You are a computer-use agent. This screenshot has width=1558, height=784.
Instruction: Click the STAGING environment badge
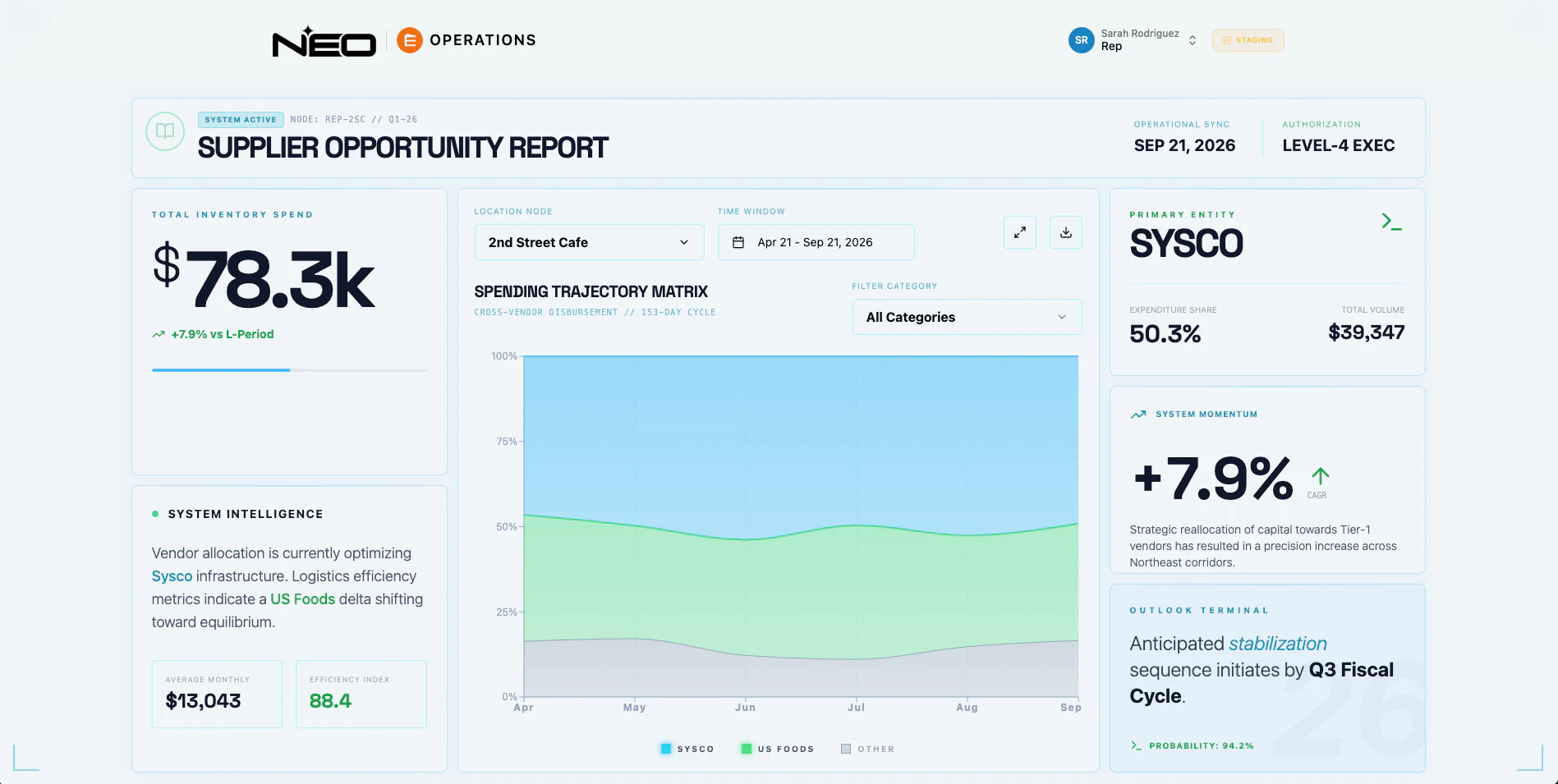click(1248, 40)
